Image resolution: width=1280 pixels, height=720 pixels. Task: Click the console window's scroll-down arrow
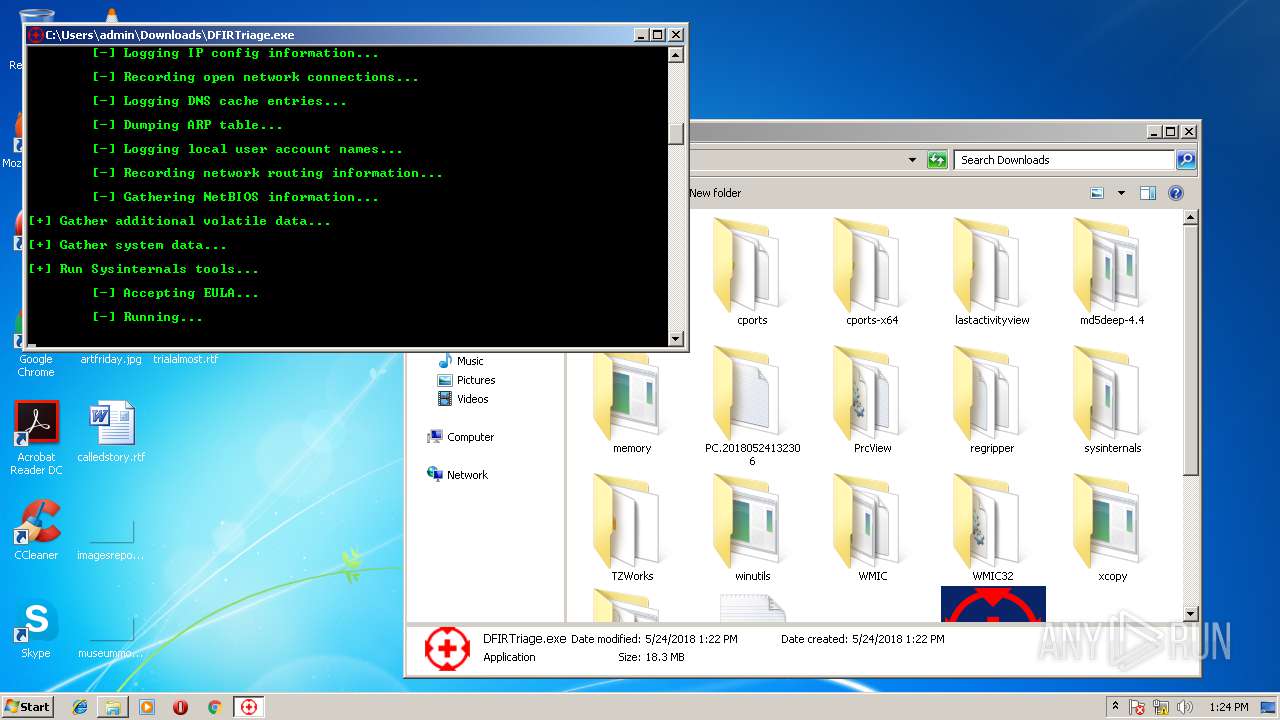coord(677,339)
